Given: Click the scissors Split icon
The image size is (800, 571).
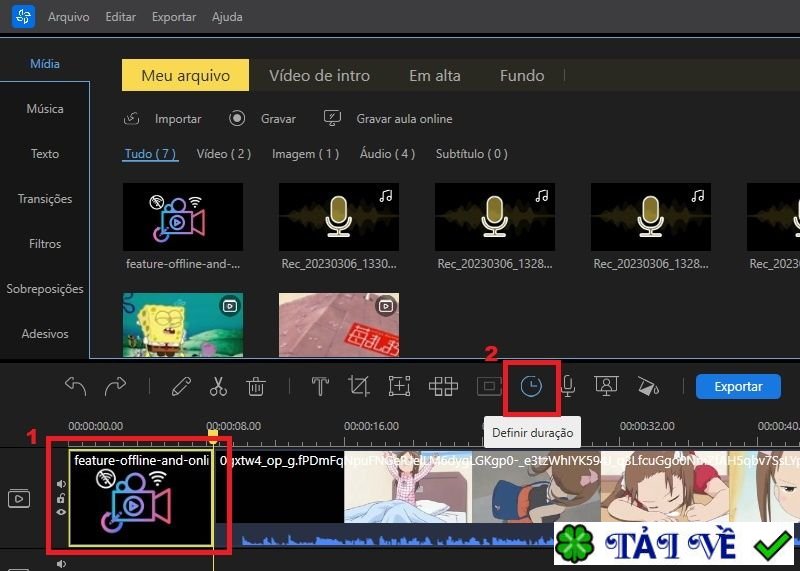Looking at the screenshot, I should point(218,386).
